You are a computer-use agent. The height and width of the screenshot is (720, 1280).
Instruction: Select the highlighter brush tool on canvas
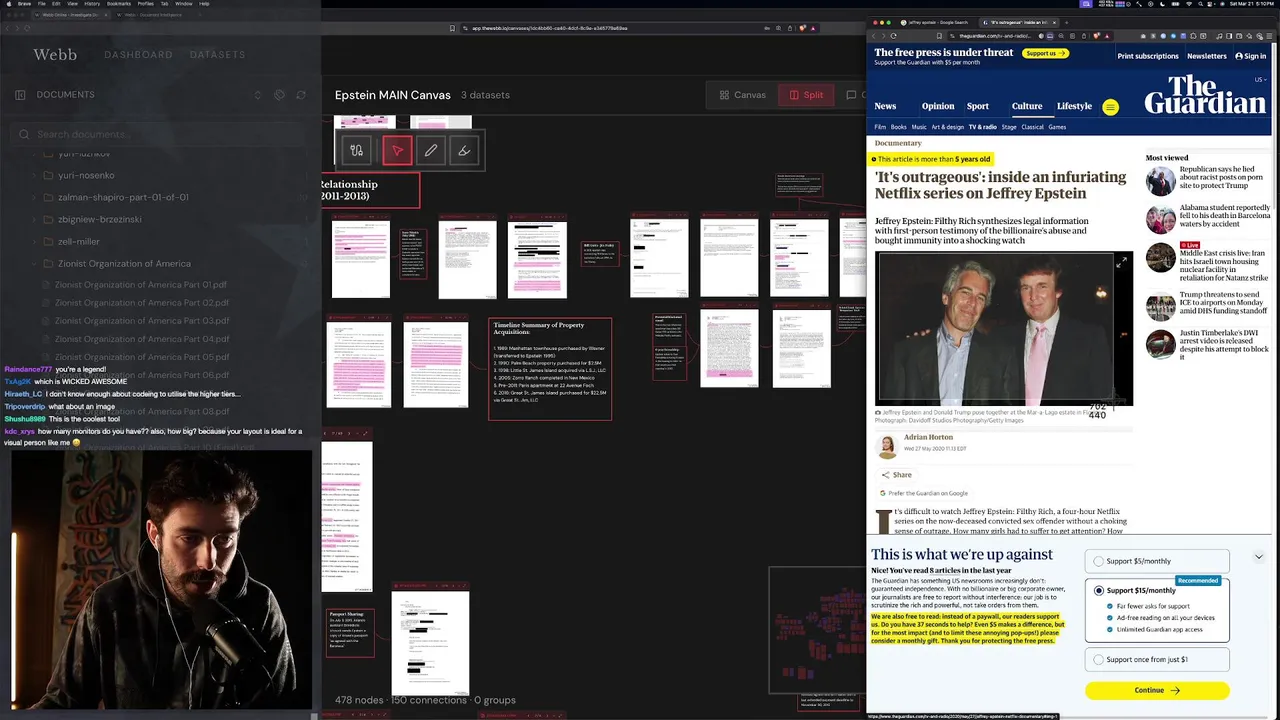(464, 151)
